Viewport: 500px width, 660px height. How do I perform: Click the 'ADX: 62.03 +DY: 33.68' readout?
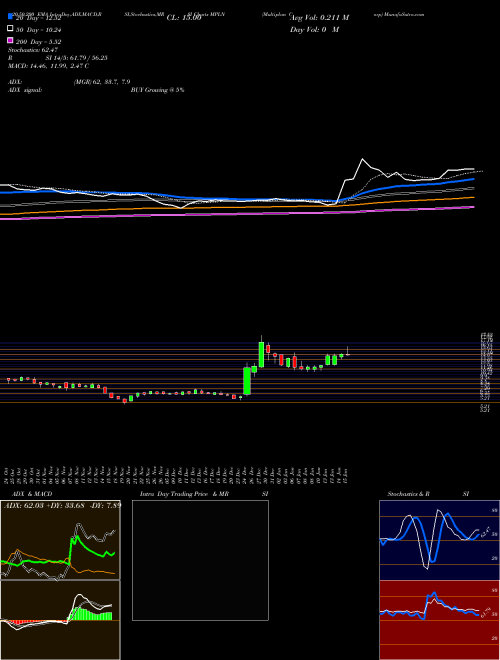43,505
